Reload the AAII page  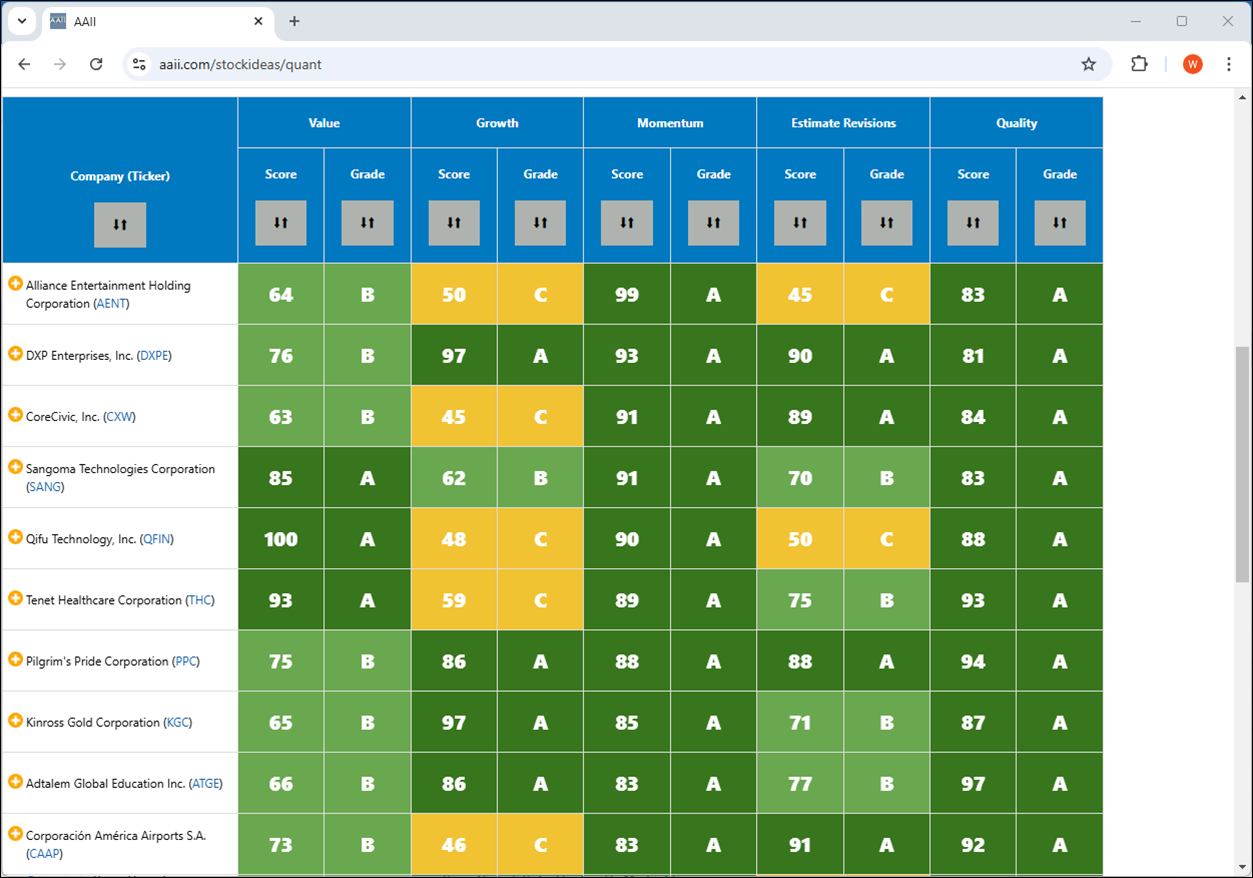click(x=96, y=64)
